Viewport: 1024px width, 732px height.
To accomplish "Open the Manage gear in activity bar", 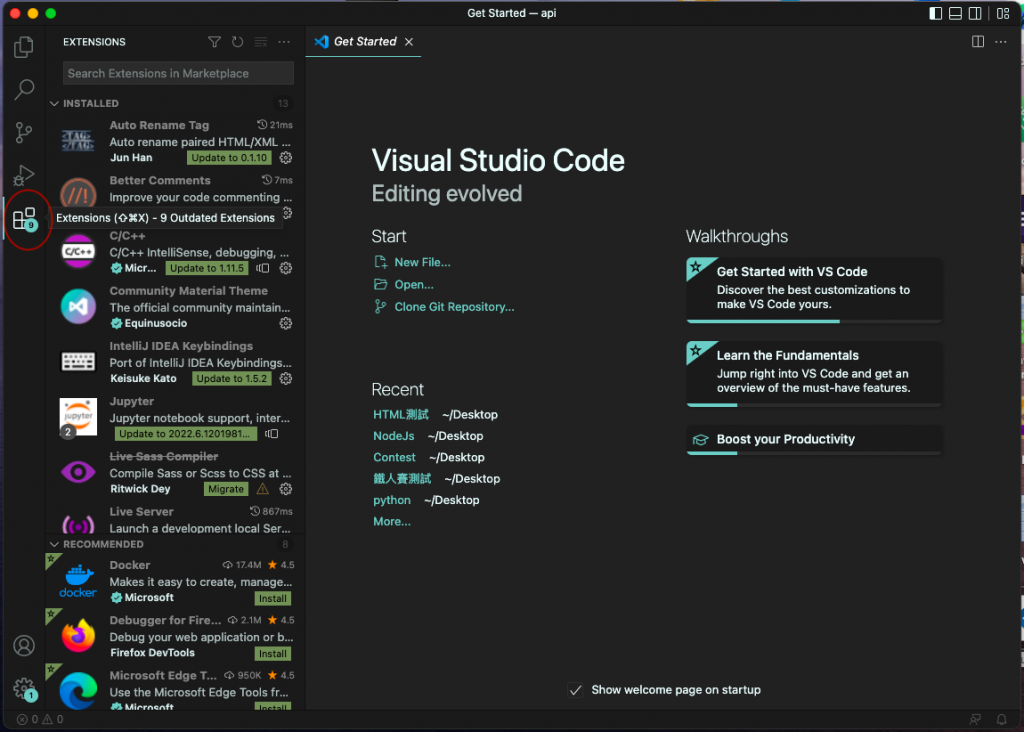I will pyautogui.click(x=24, y=689).
